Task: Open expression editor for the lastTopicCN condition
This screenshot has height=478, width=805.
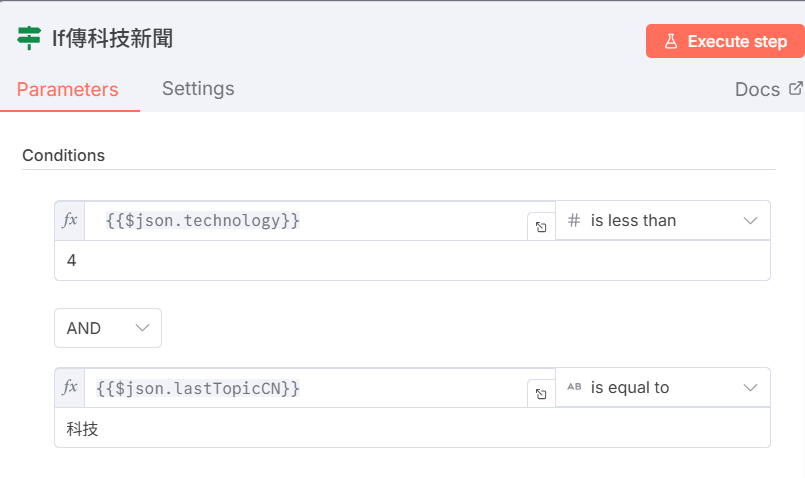Action: click(540, 394)
